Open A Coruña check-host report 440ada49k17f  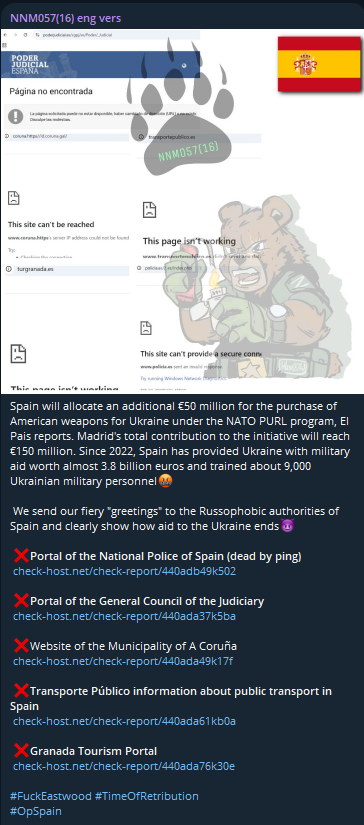tap(123, 661)
